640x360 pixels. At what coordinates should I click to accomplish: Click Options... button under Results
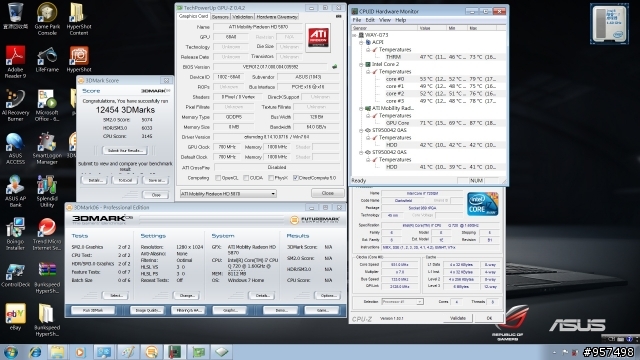[x=328, y=295]
